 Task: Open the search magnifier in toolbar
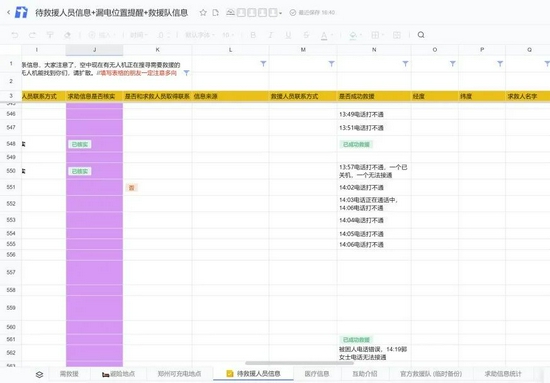[x=421, y=35]
